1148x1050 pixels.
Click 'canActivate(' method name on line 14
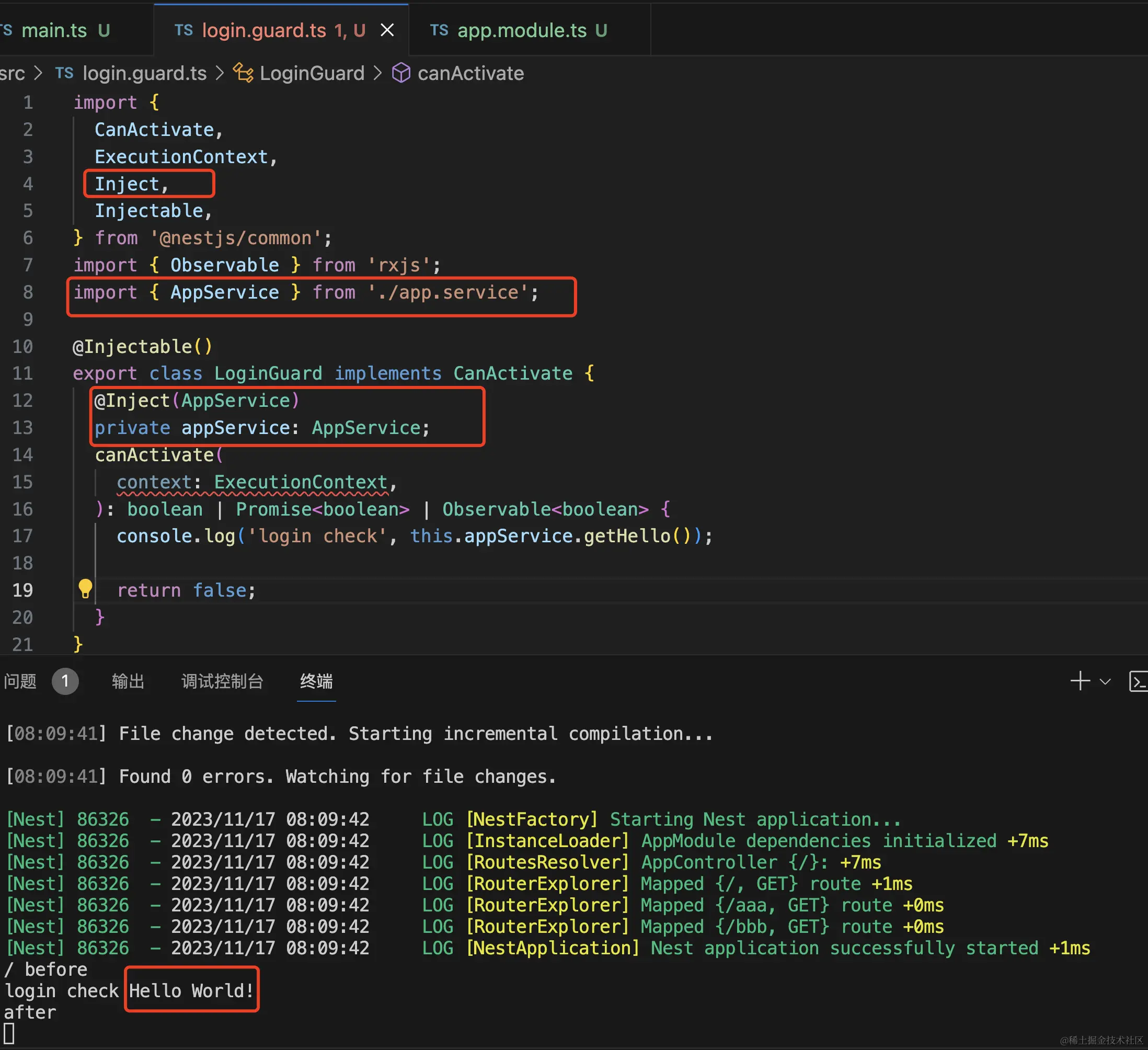click(x=159, y=455)
